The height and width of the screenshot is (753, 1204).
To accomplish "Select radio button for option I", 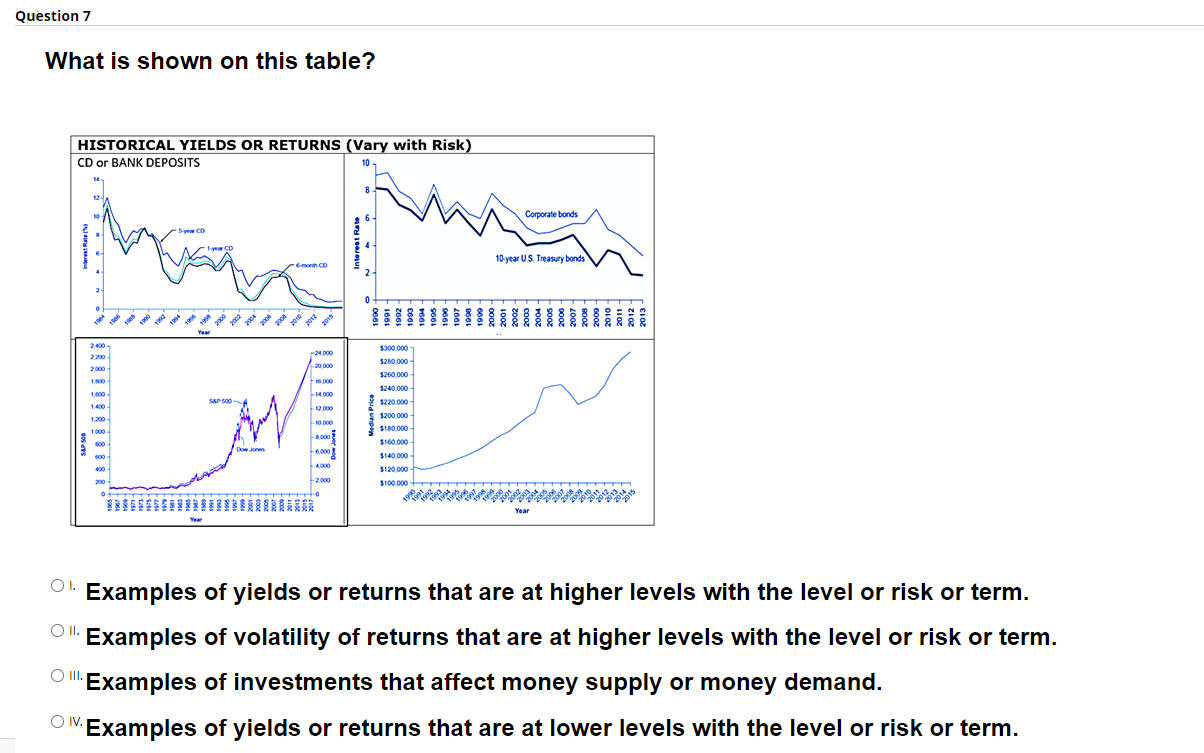I will pyautogui.click(x=58, y=585).
